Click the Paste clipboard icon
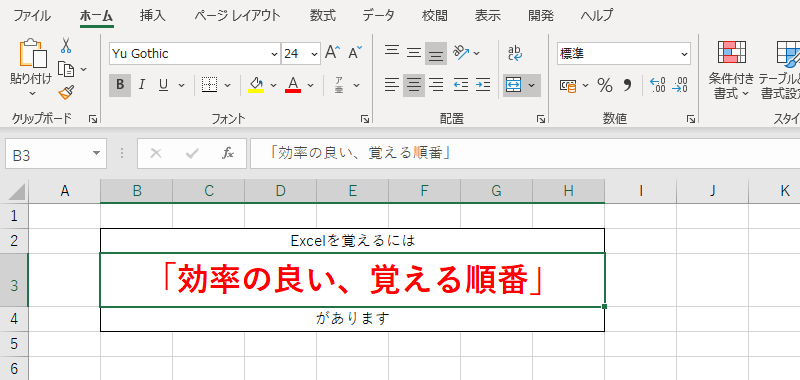 pyautogui.click(x=33, y=53)
